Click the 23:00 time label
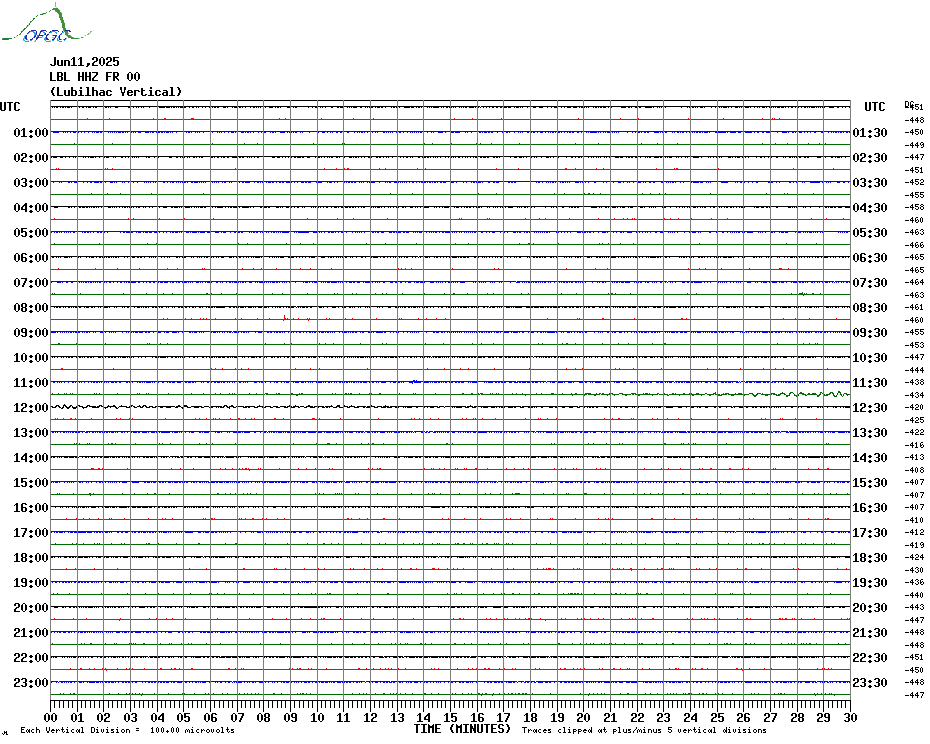Viewport: 930px width, 744px height. coord(31,682)
